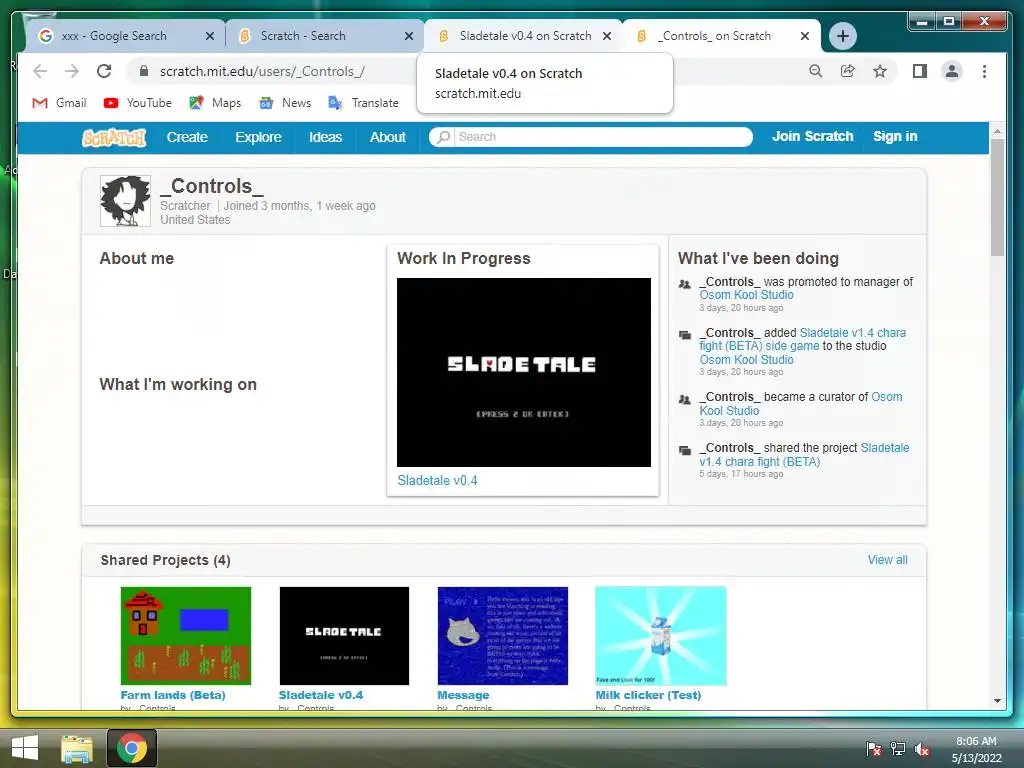Open the Maps bookmark
The image size is (1024, 768).
coord(215,103)
